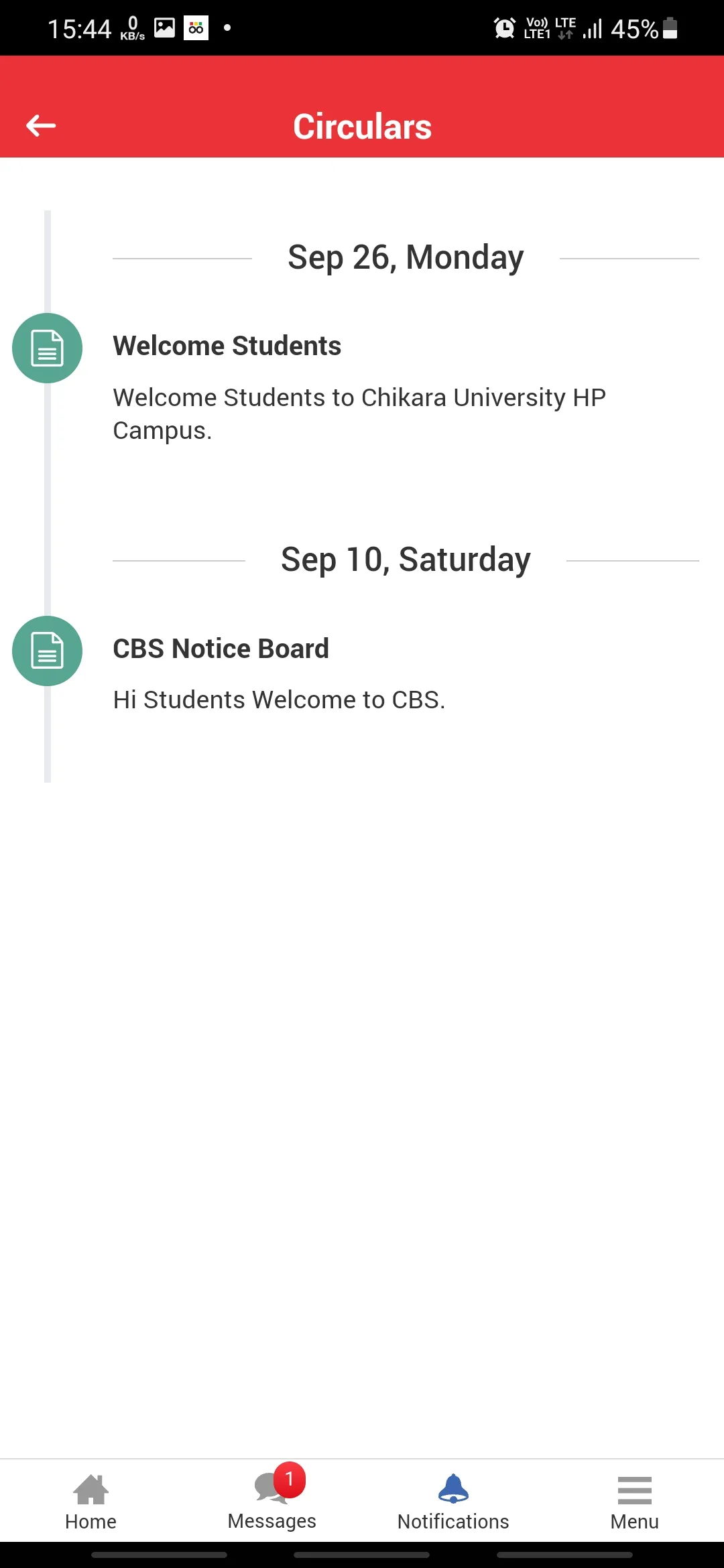The width and height of the screenshot is (724, 1568).
Task: Select the Menu tab label
Action: (634, 1522)
